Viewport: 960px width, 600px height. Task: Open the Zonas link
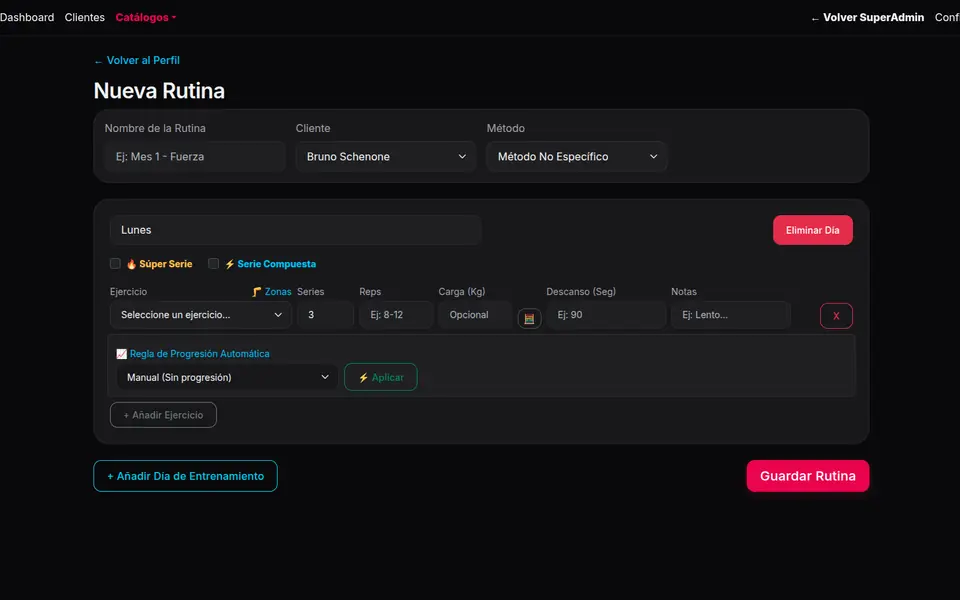pos(272,291)
